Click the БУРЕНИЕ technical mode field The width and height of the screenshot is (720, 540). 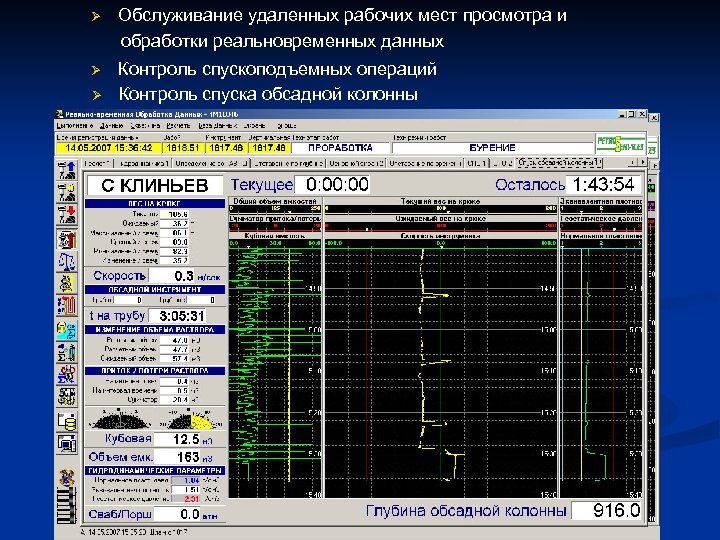pyautogui.click(x=492, y=148)
